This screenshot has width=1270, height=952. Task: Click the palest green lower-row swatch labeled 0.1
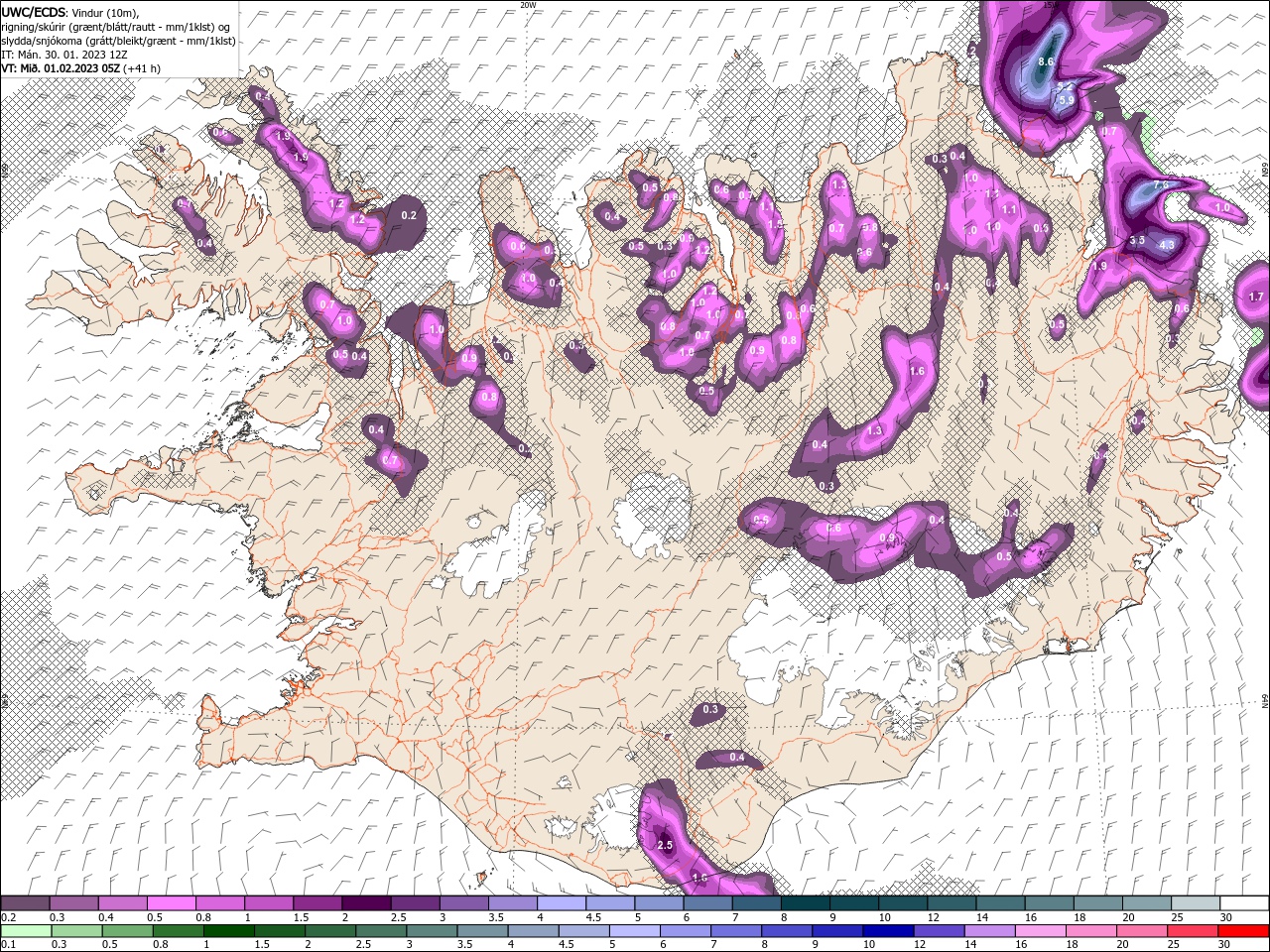26,931
